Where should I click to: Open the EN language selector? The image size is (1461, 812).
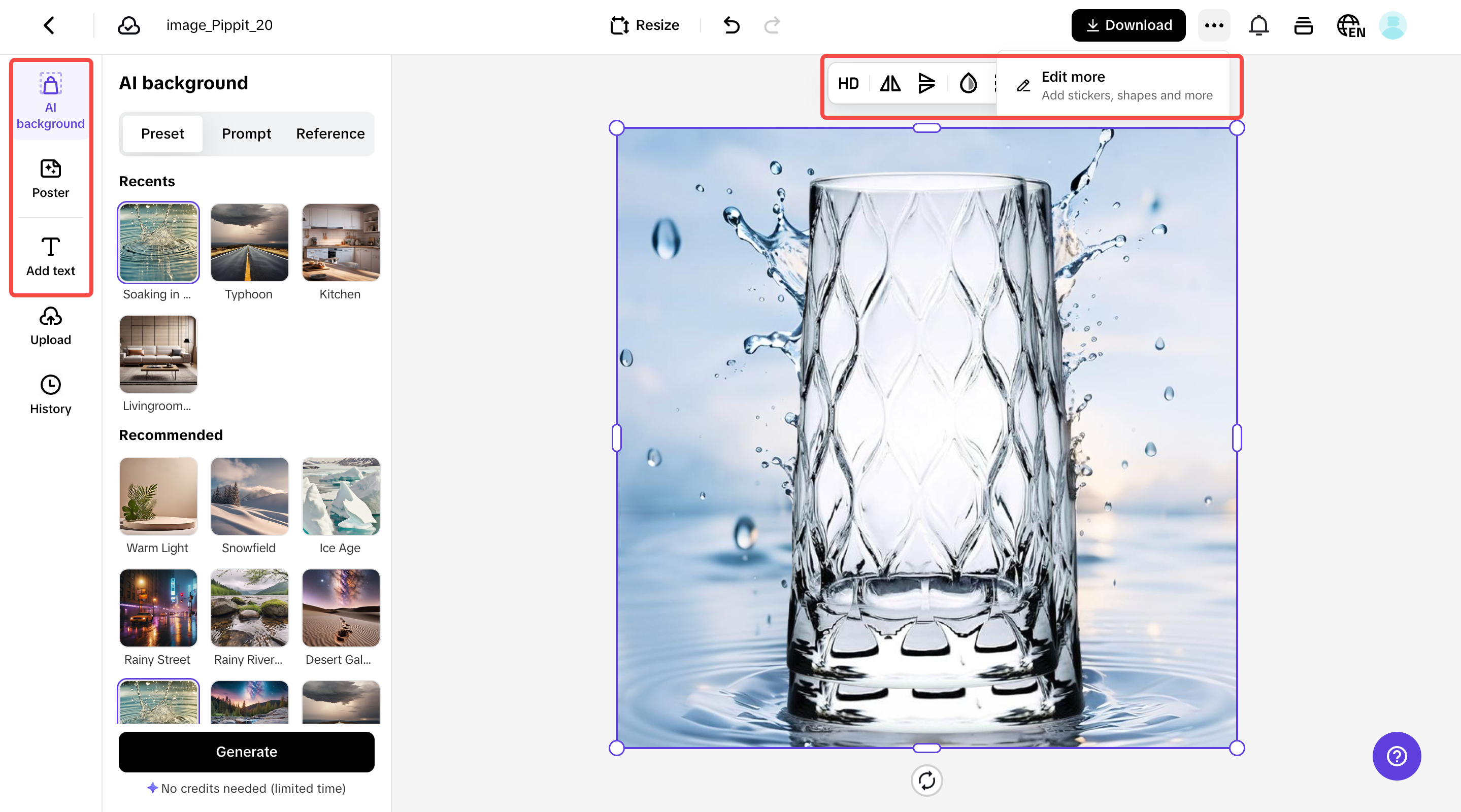tap(1350, 25)
